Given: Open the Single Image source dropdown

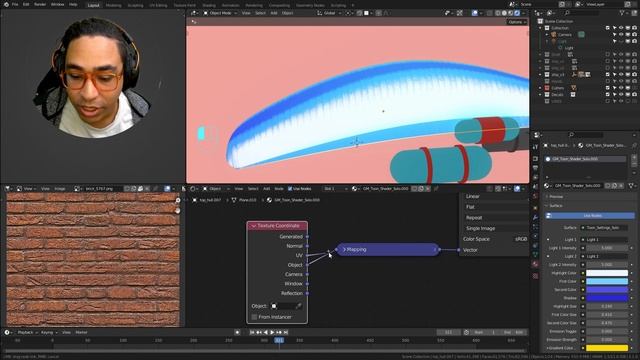Looking at the screenshot, I should pos(496,228).
